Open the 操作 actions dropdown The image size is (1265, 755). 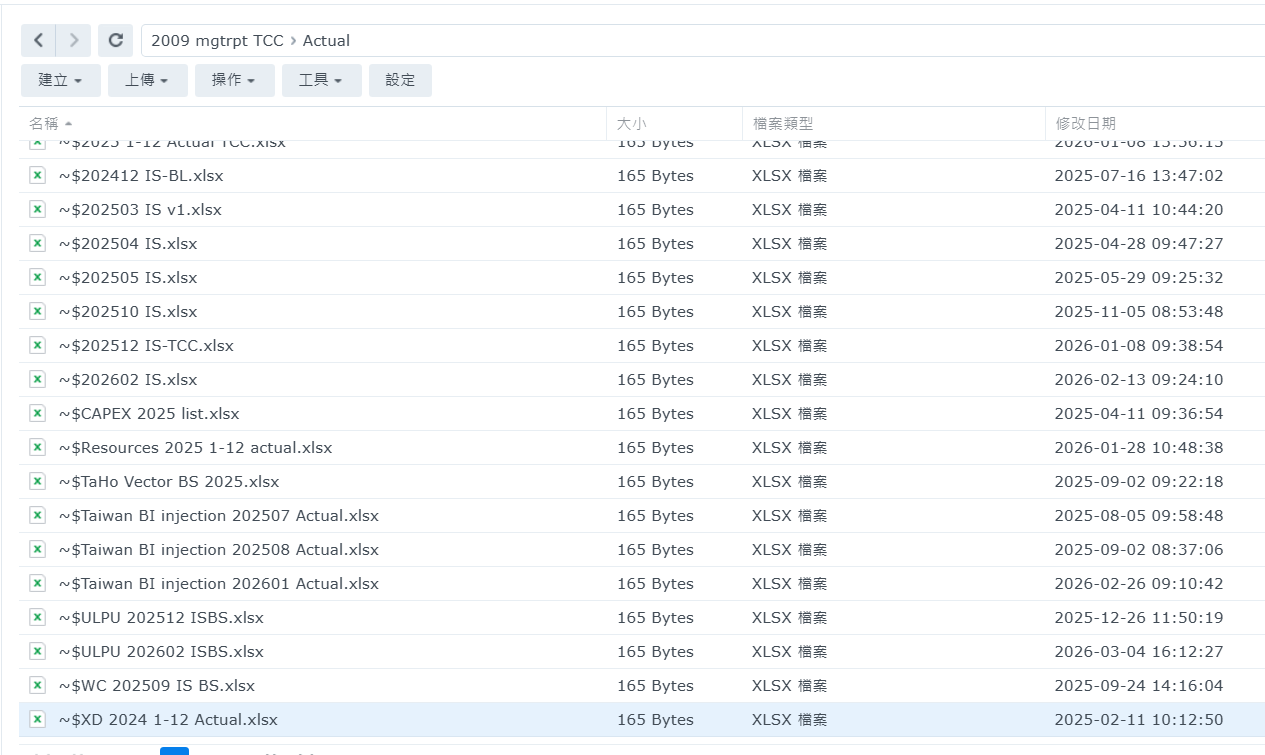click(234, 80)
